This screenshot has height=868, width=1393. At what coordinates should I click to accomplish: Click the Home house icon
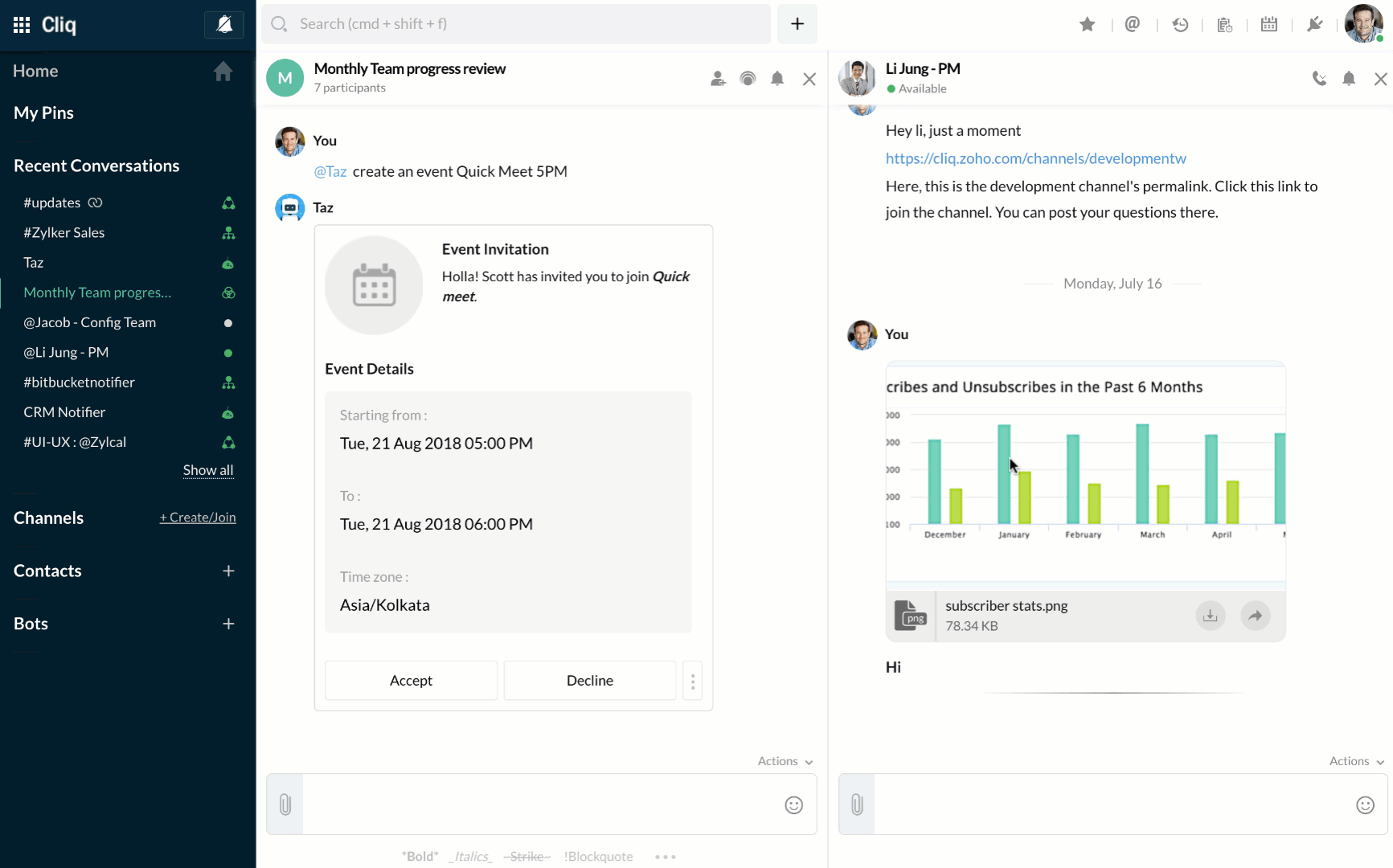(x=223, y=72)
